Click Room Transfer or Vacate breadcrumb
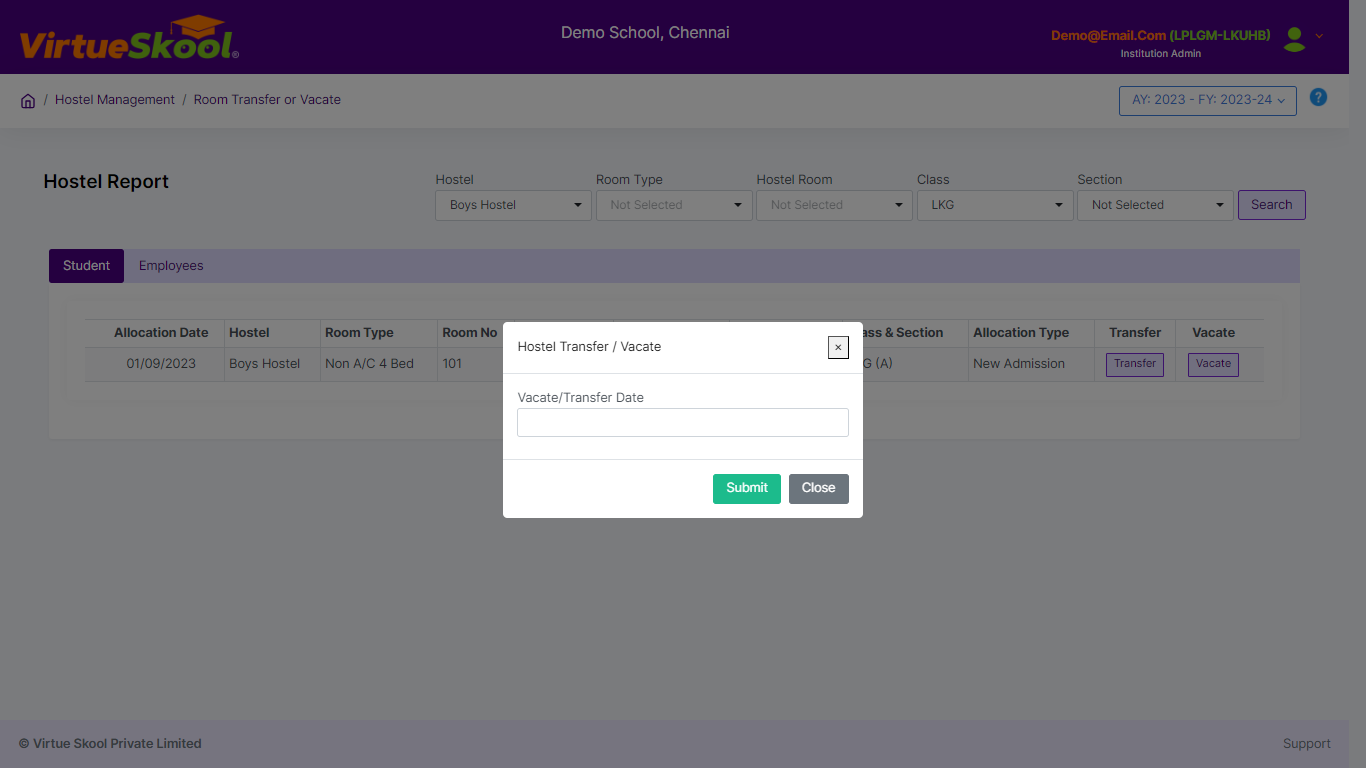The height and width of the screenshot is (768, 1366). pyautogui.click(x=267, y=100)
